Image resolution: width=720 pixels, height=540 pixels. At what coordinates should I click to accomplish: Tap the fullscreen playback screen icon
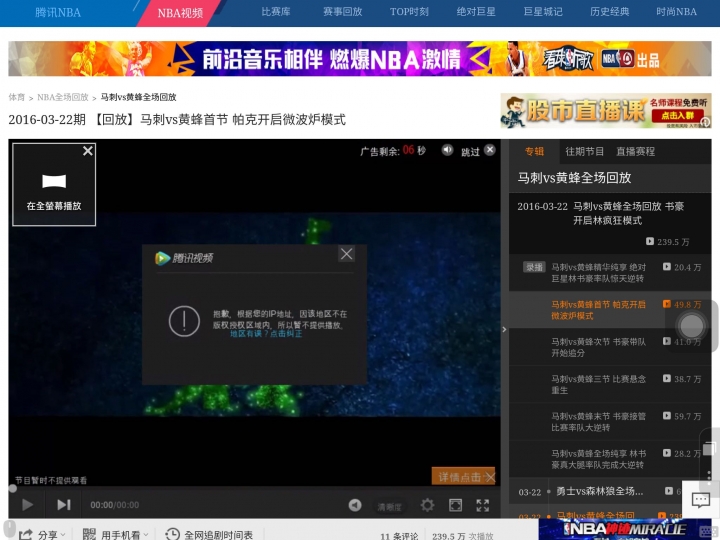54,181
